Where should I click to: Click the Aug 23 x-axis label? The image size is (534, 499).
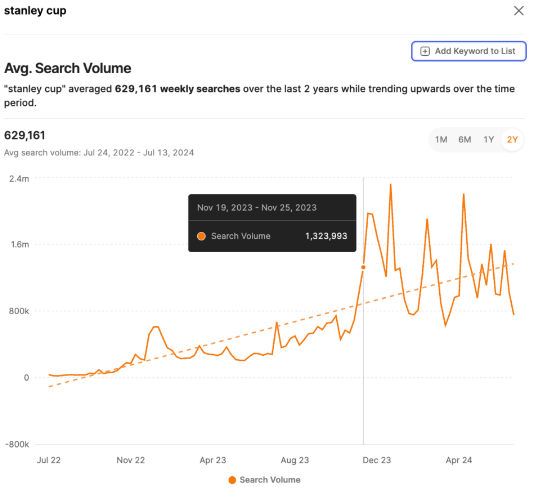(295, 460)
